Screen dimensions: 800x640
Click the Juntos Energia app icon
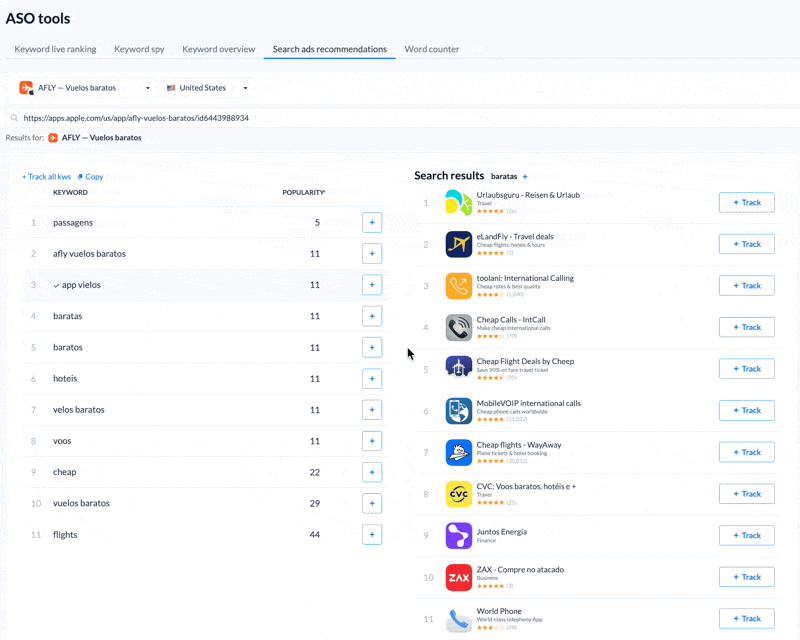pyautogui.click(x=458, y=535)
